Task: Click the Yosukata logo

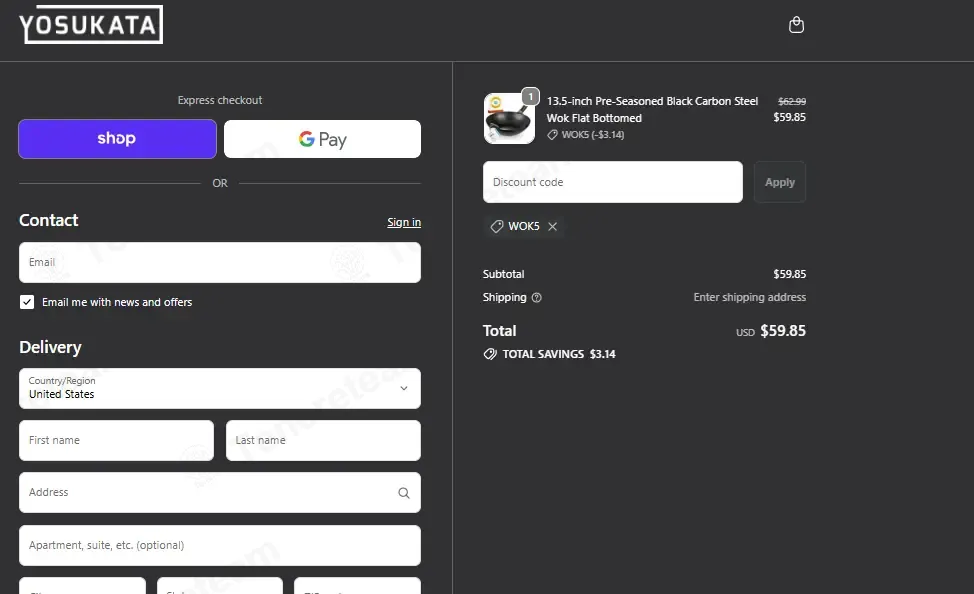Action: (91, 25)
